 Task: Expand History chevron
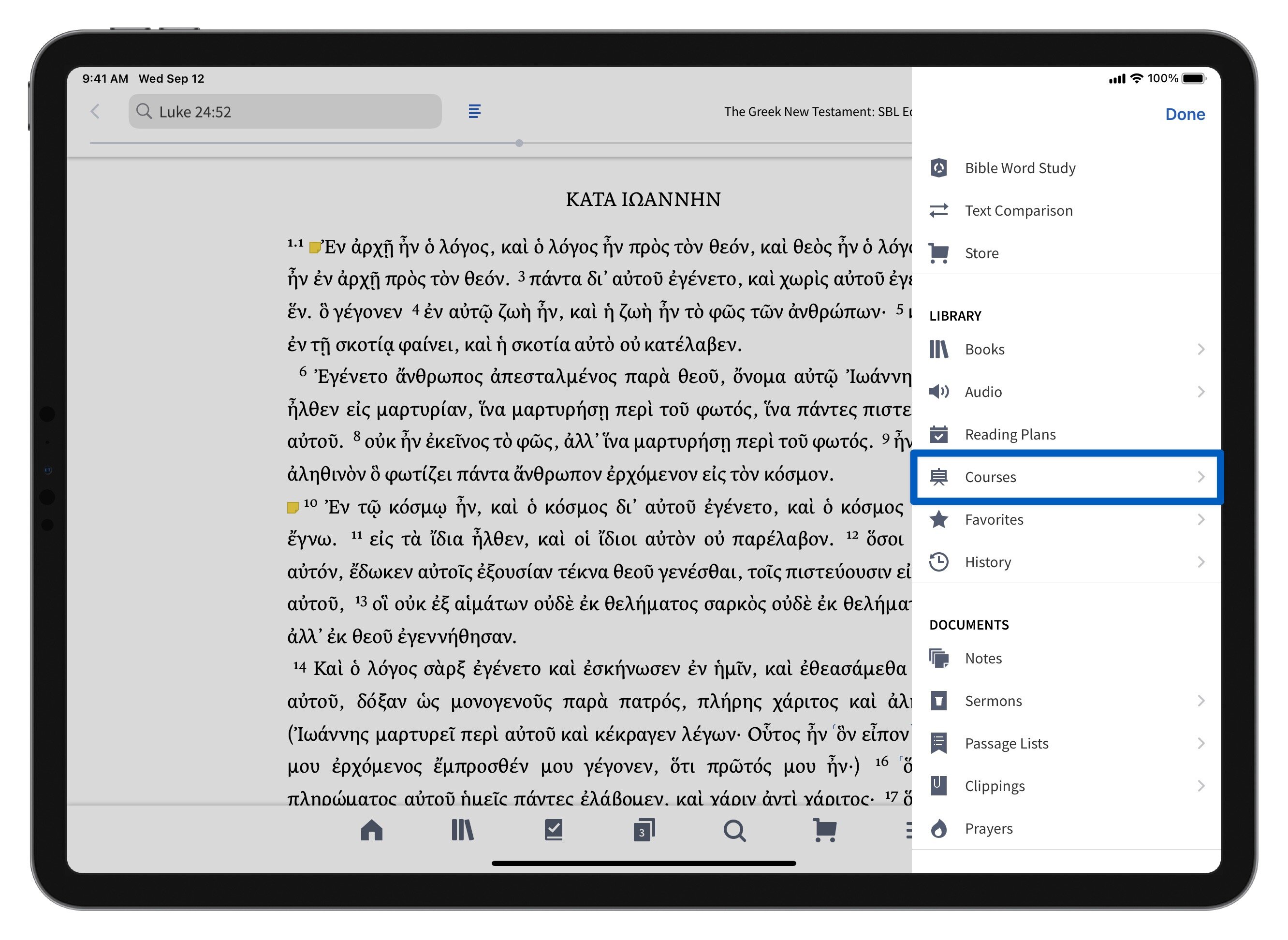pos(1200,562)
